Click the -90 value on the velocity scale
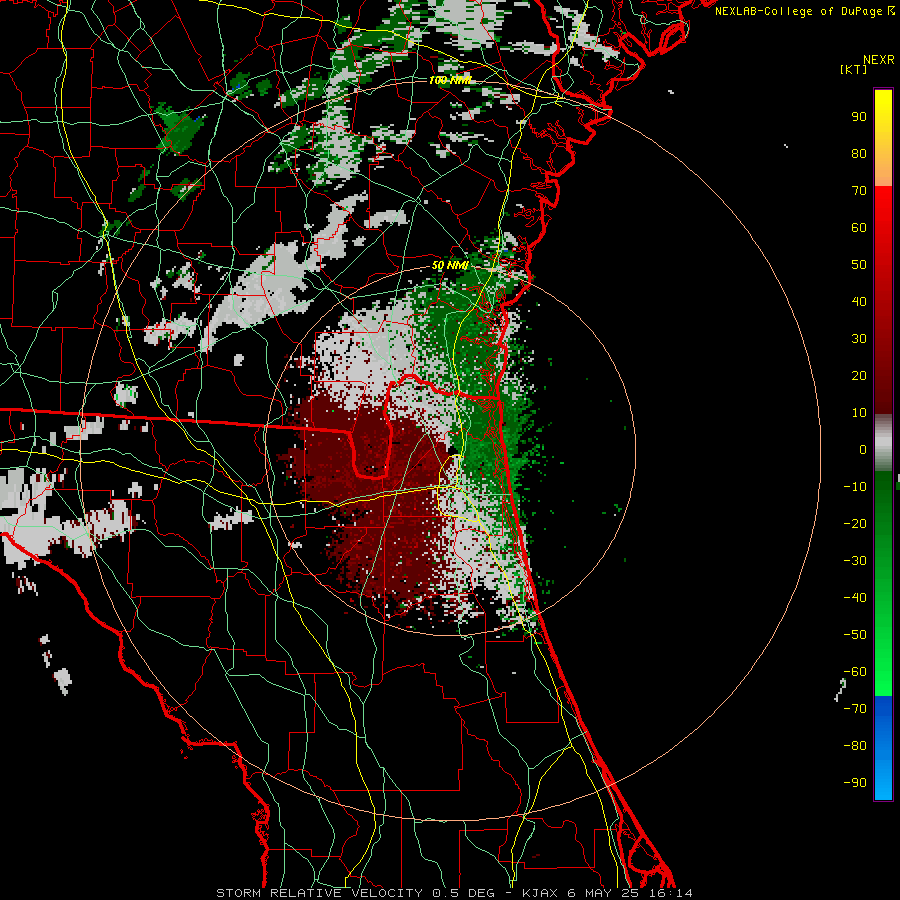900x900 pixels. point(855,783)
